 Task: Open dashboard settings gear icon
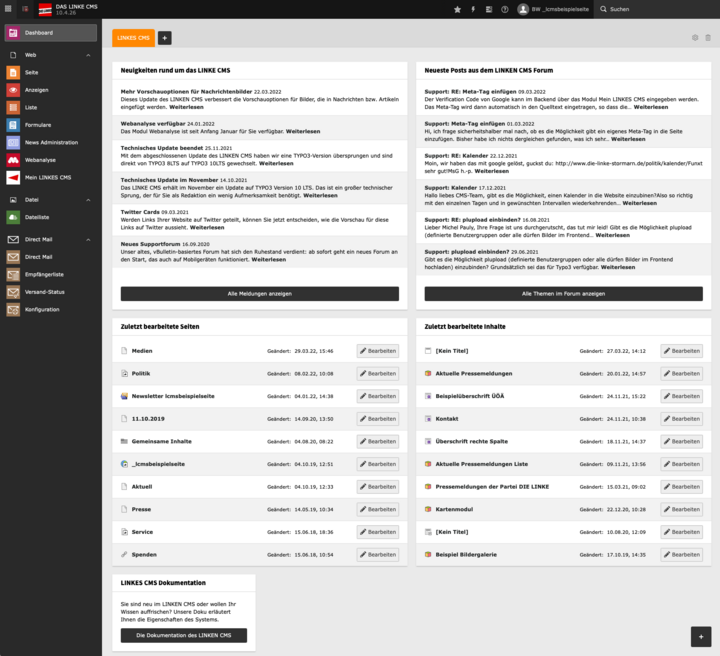[695, 38]
